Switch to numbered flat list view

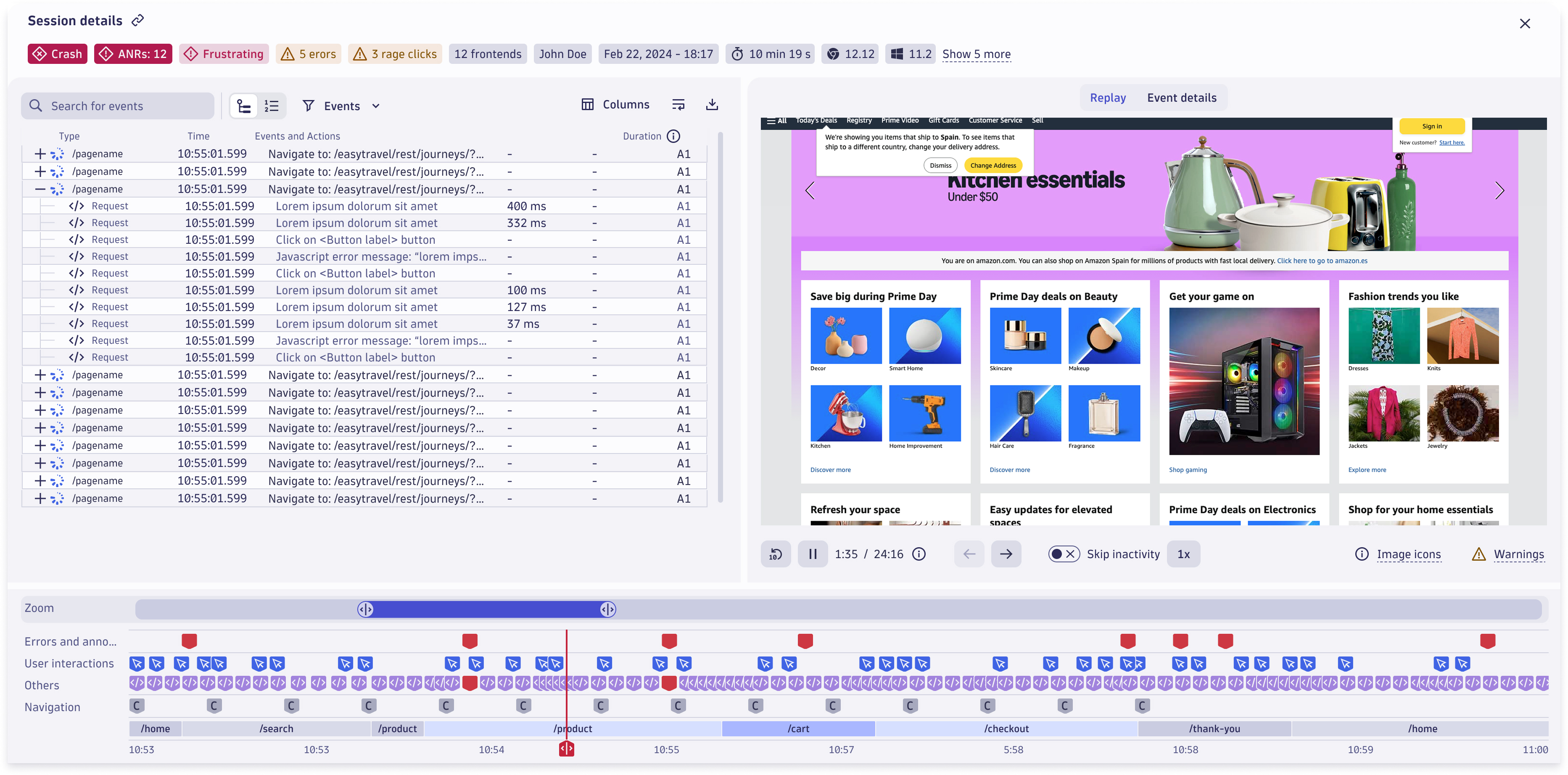click(272, 106)
